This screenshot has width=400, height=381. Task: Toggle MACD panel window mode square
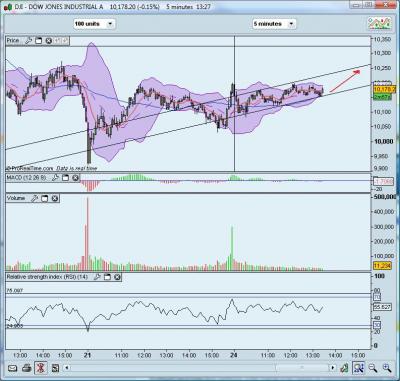pyautogui.click(x=65, y=178)
